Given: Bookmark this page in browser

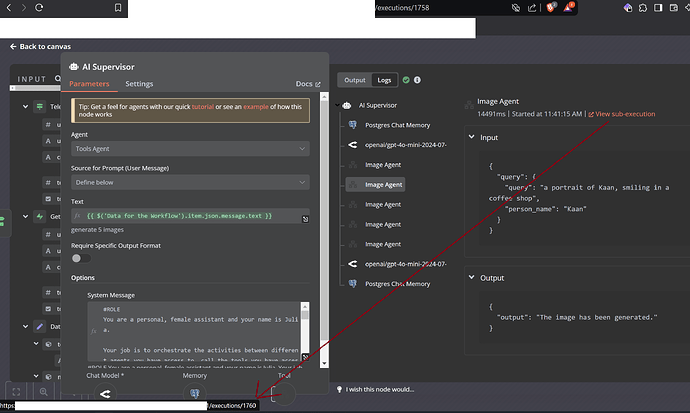Looking at the screenshot, I should click(x=118, y=7).
